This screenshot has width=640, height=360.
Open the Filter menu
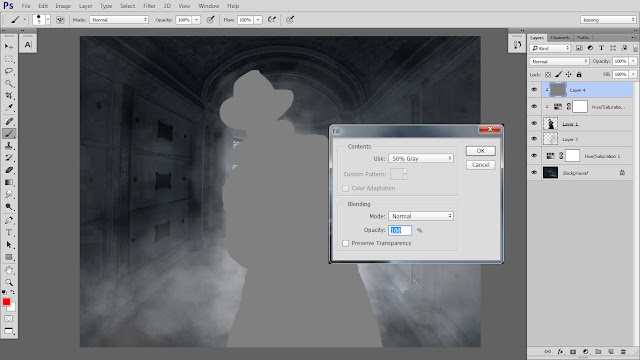(x=149, y=6)
